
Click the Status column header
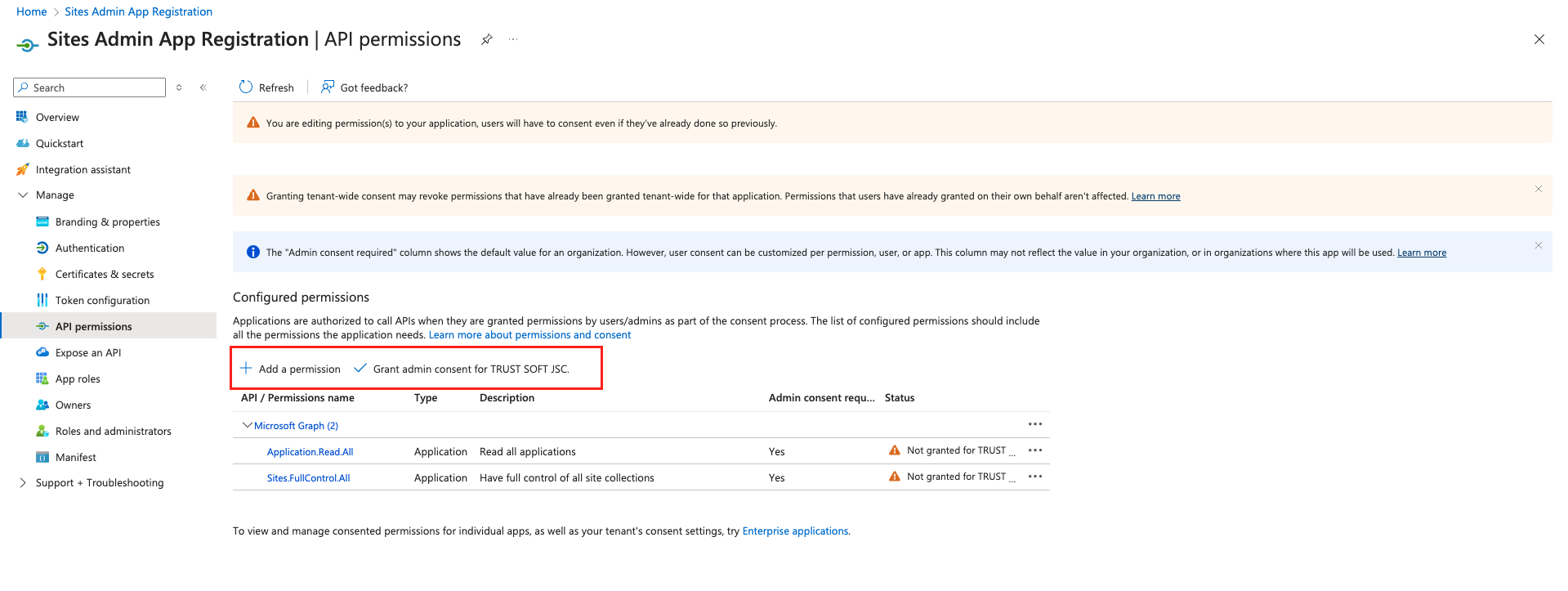click(900, 398)
